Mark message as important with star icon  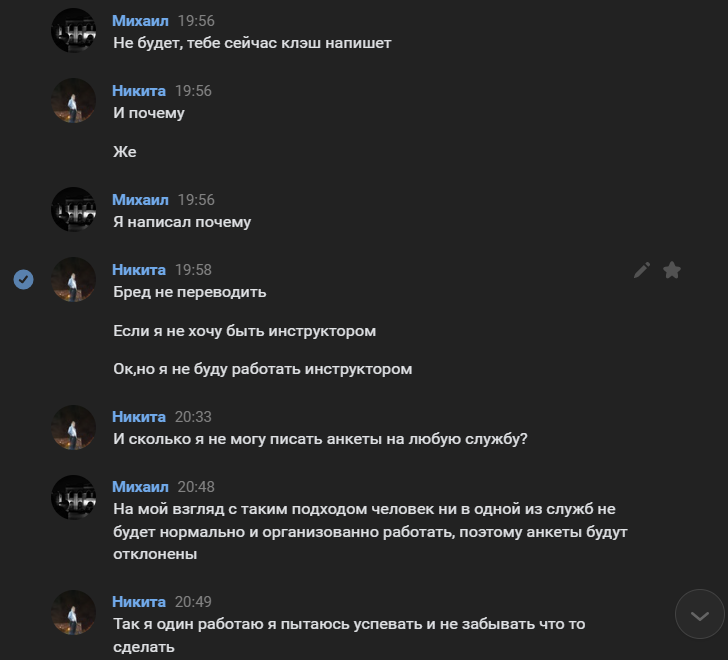pos(672,270)
